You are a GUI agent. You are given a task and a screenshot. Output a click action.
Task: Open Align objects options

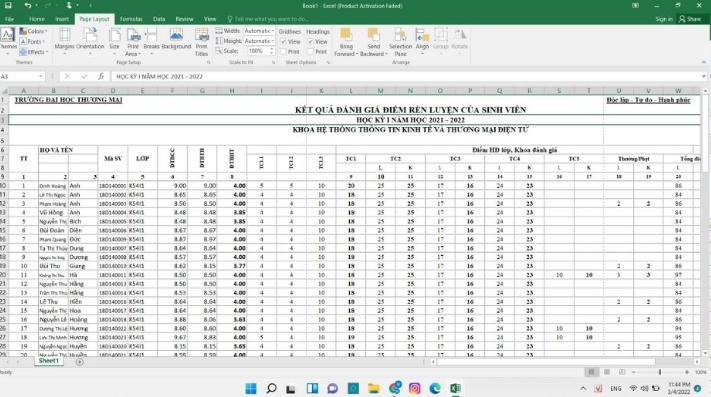[422, 40]
